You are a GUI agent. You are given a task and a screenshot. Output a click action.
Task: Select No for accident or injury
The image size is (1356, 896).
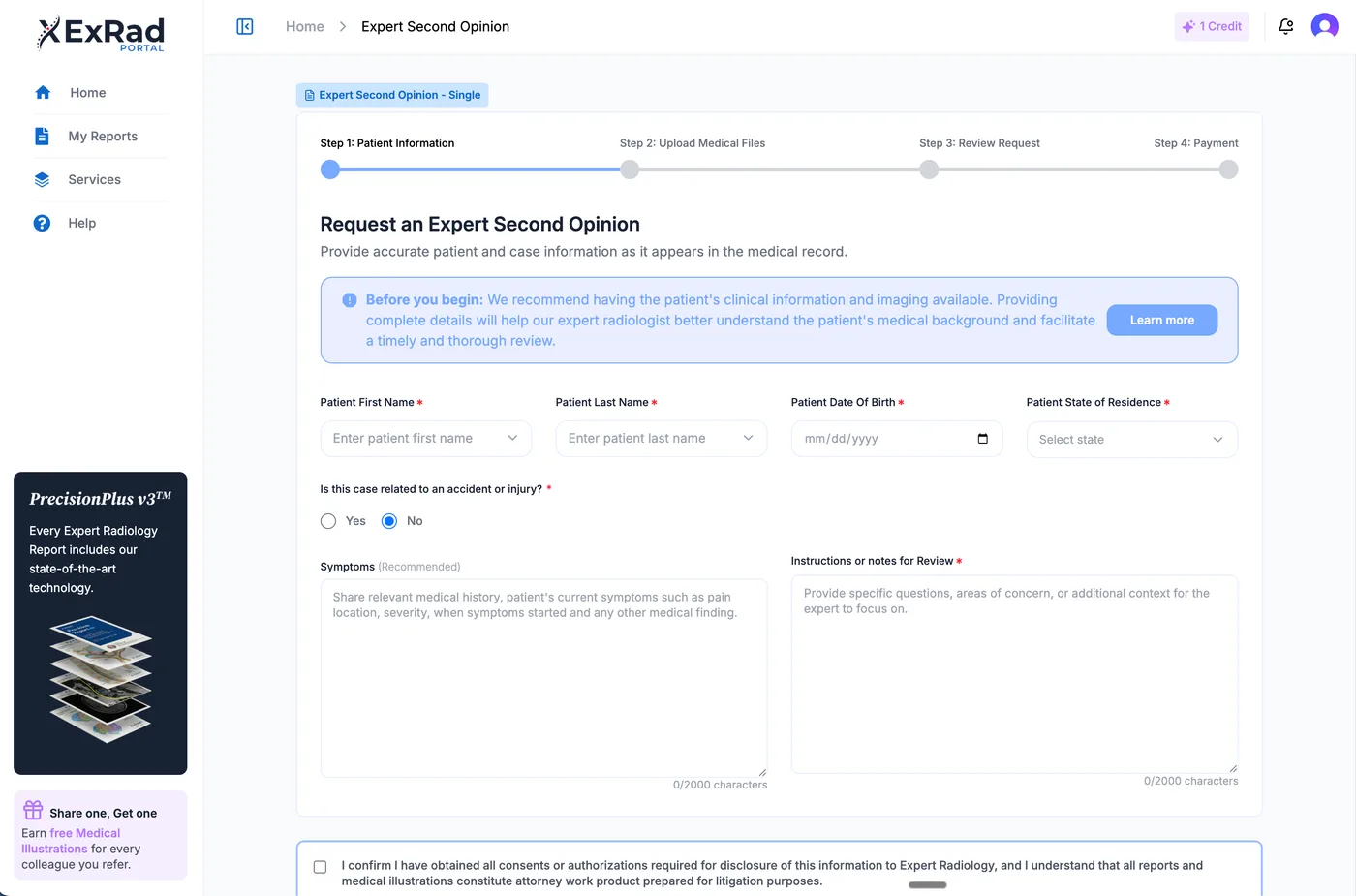coord(389,521)
